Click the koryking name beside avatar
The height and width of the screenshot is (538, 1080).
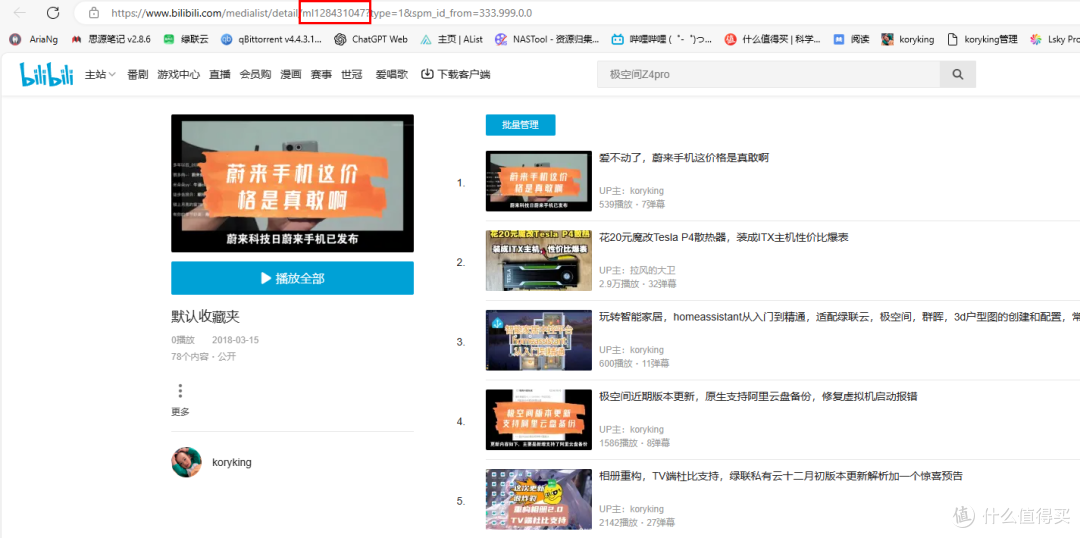coord(231,462)
